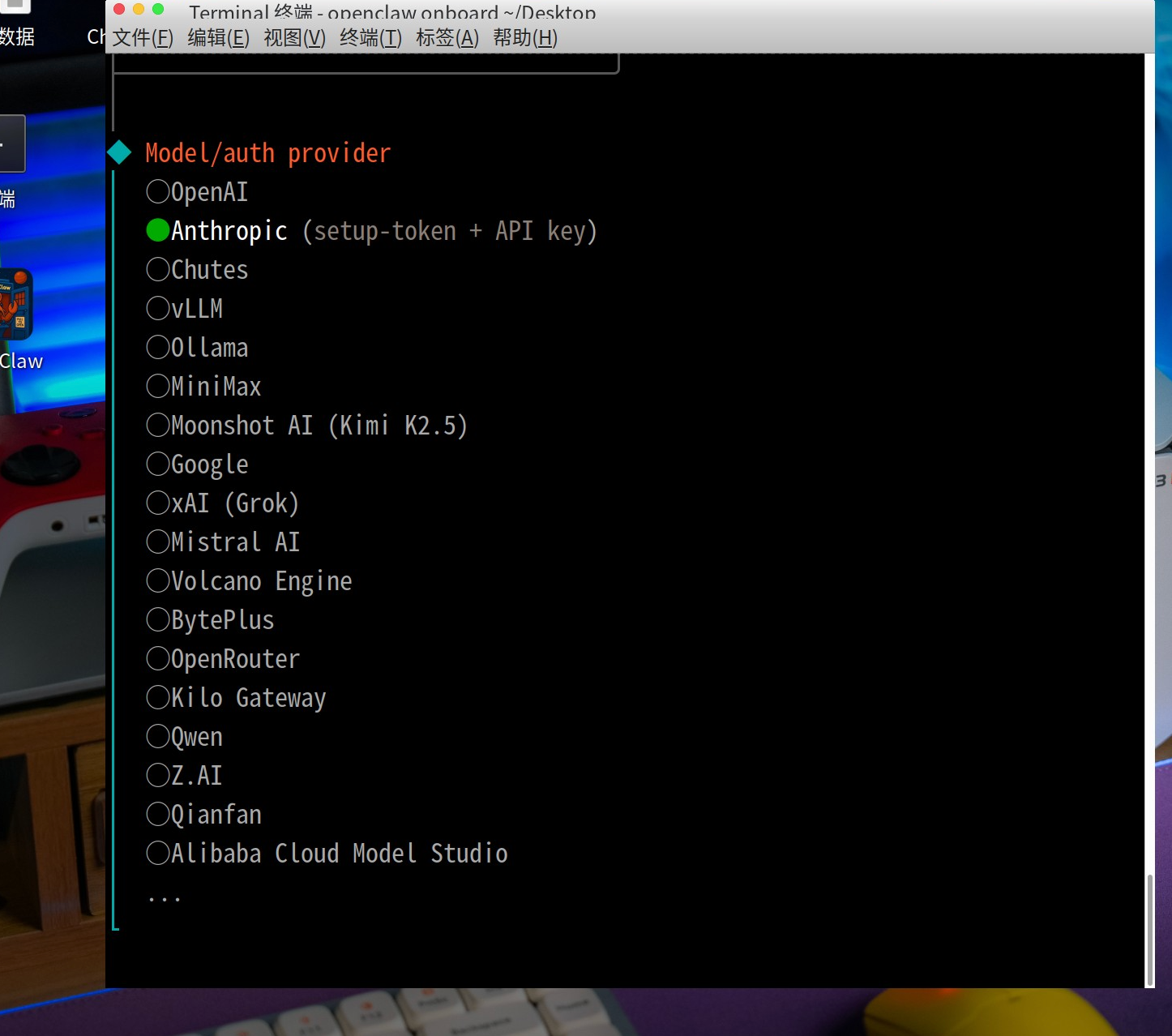The width and height of the screenshot is (1172, 1036).
Task: Click the red close window button
Action: pyautogui.click(x=119, y=9)
